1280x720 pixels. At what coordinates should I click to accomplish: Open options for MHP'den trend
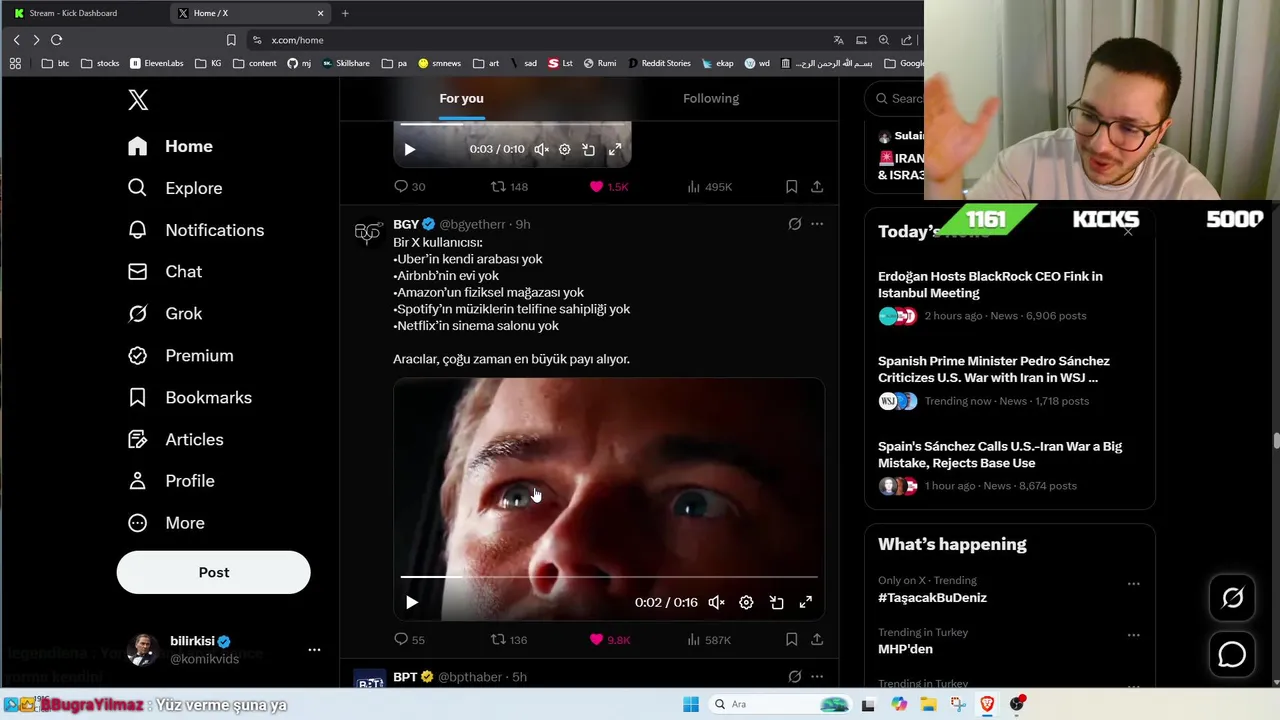[1133, 635]
